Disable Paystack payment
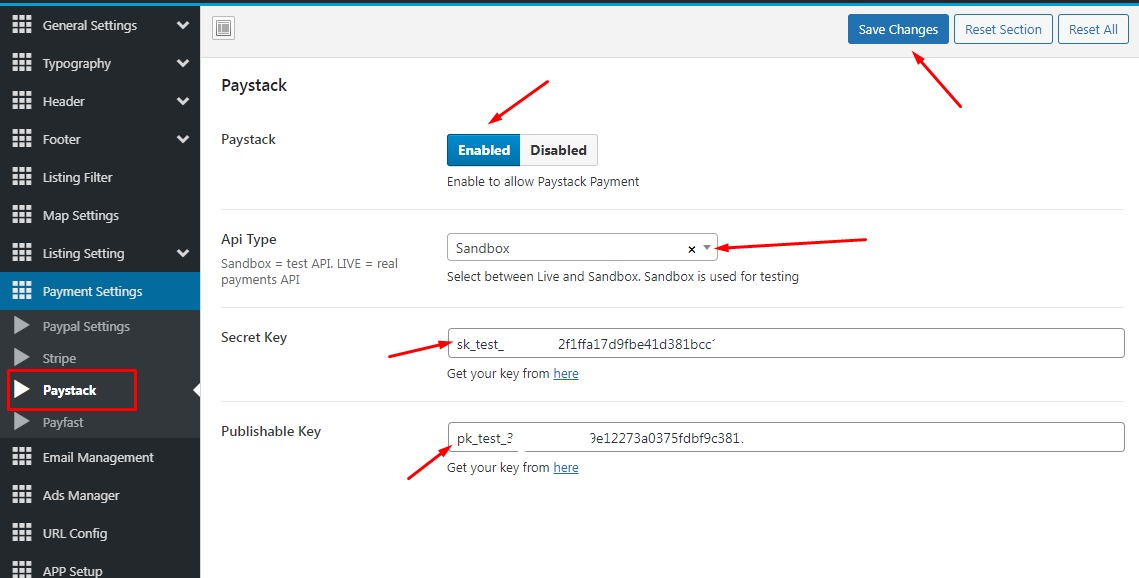This screenshot has width=1139, height=578. pos(558,150)
